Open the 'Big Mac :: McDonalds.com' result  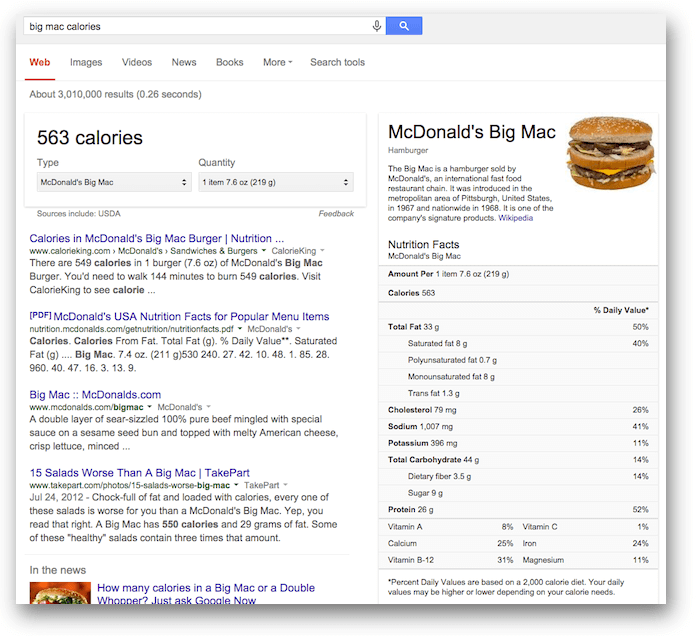coord(95,395)
